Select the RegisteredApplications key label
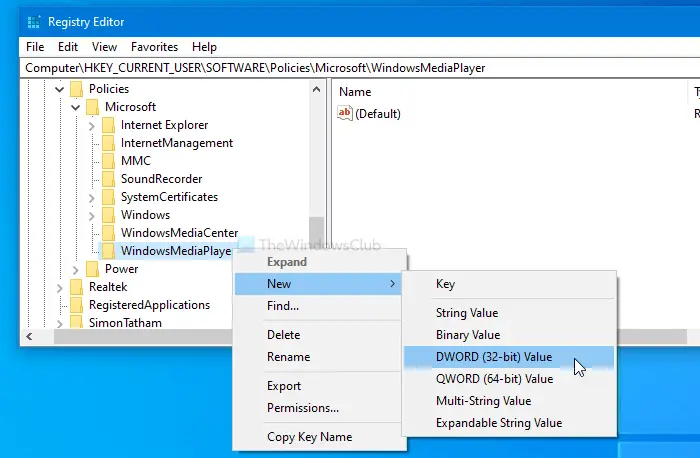 coord(149,305)
